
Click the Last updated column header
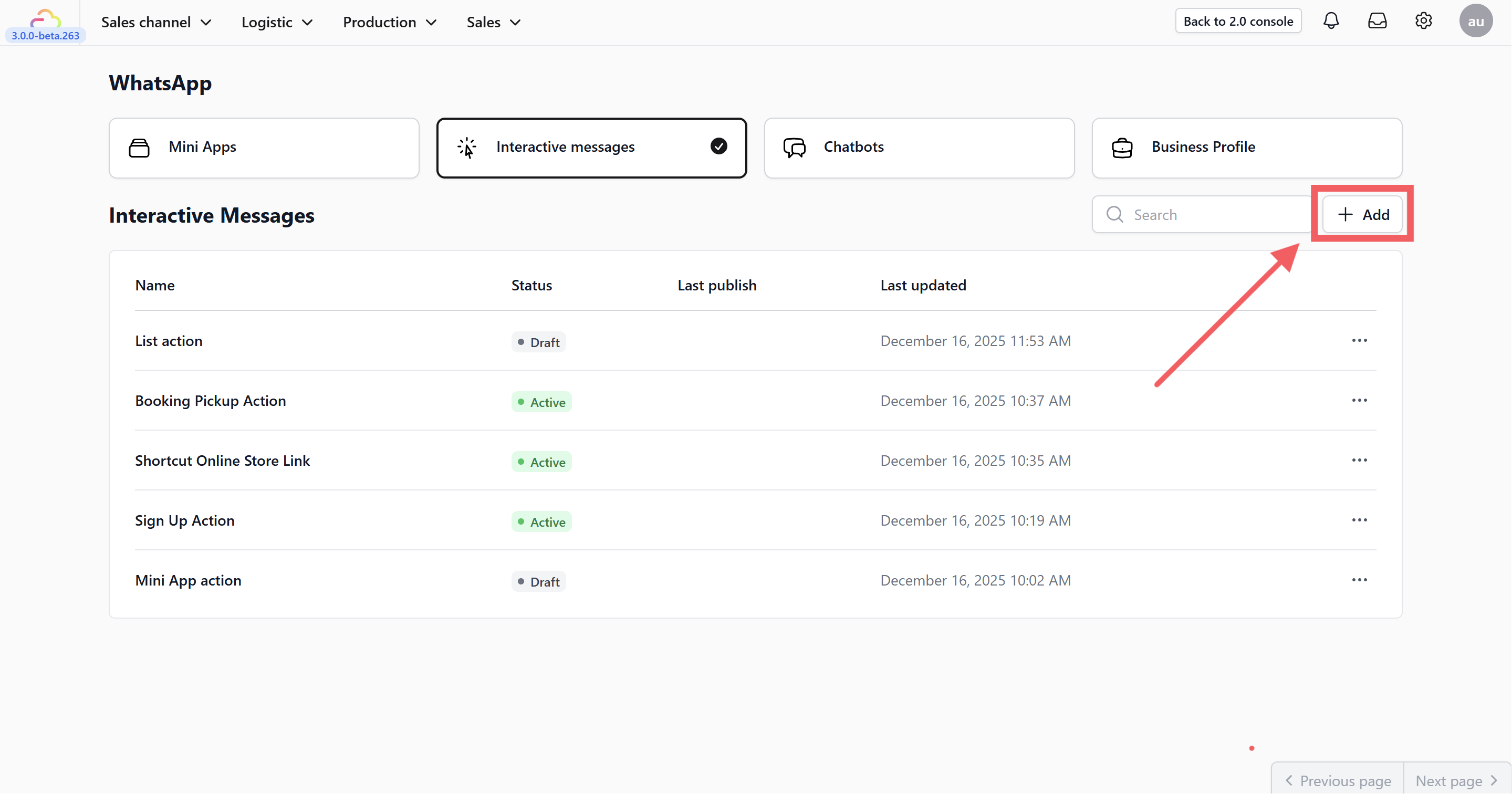click(x=923, y=285)
